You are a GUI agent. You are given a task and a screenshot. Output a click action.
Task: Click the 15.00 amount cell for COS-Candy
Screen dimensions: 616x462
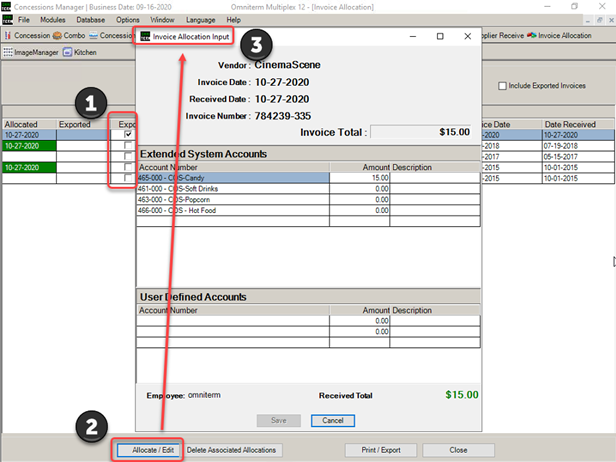pyautogui.click(x=360, y=178)
